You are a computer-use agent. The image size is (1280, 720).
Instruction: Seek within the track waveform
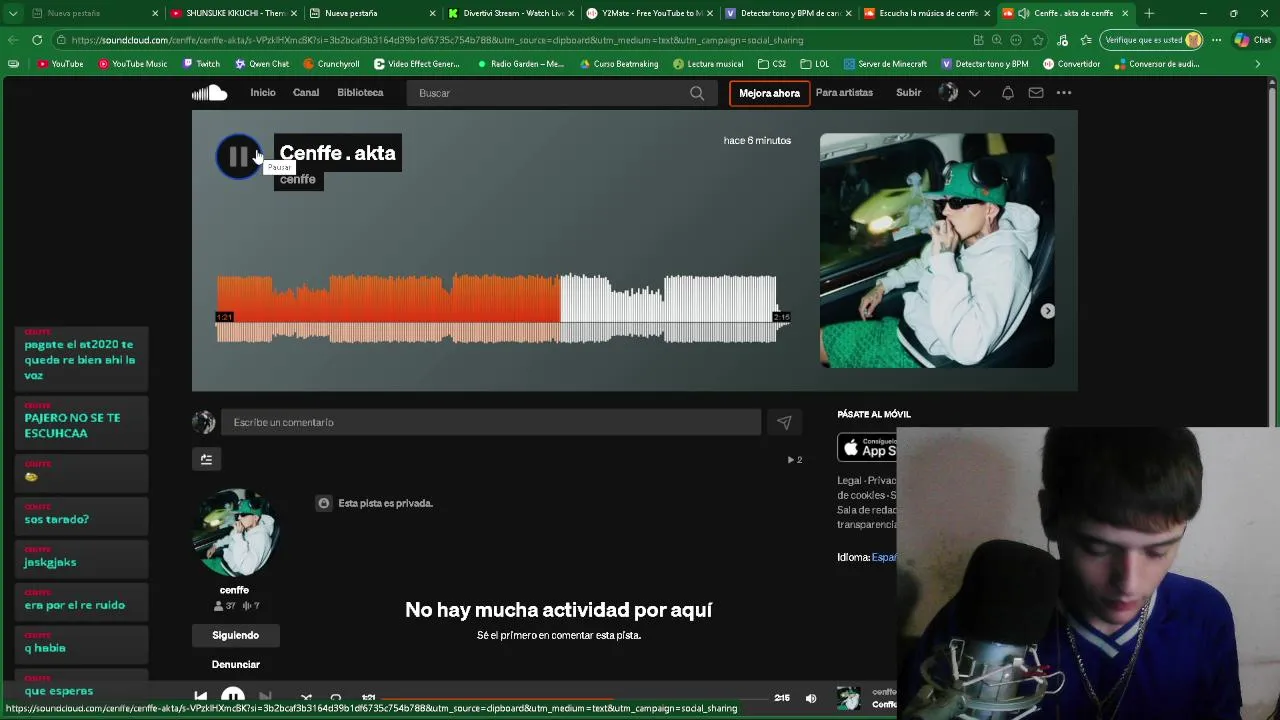click(x=503, y=309)
